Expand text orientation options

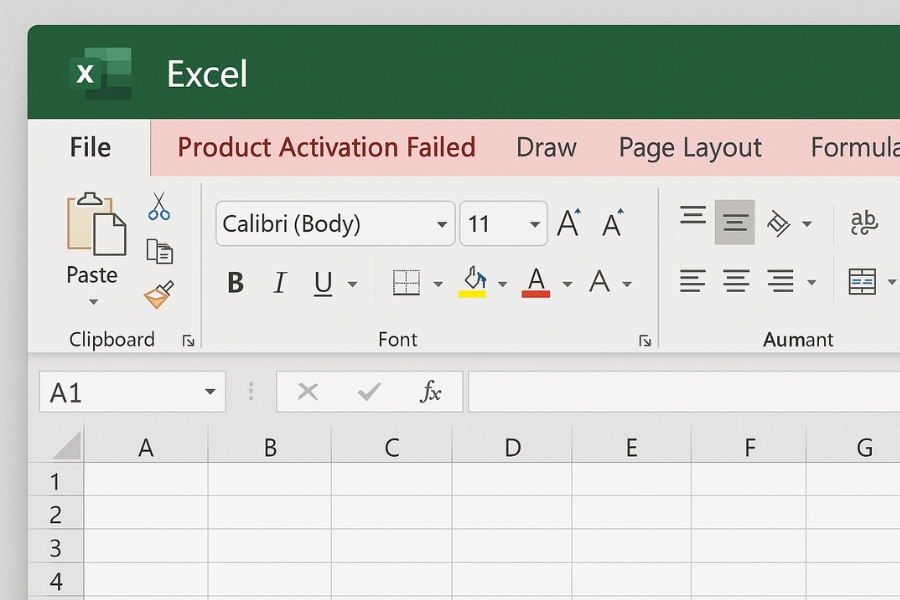(807, 224)
